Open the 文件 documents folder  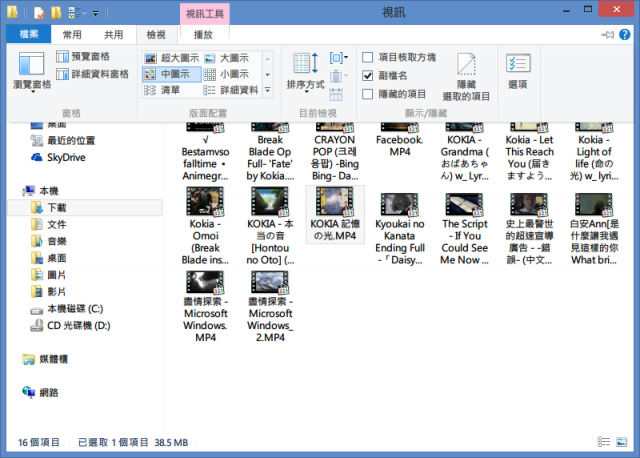(49, 224)
